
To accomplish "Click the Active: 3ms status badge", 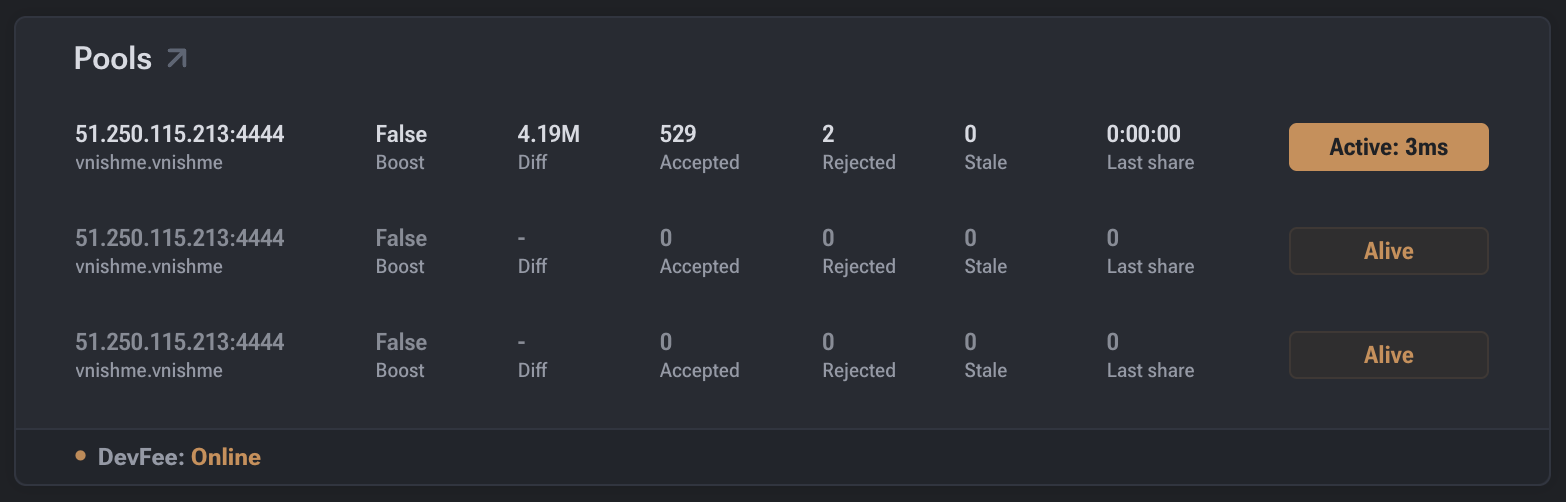I will (x=1388, y=147).
